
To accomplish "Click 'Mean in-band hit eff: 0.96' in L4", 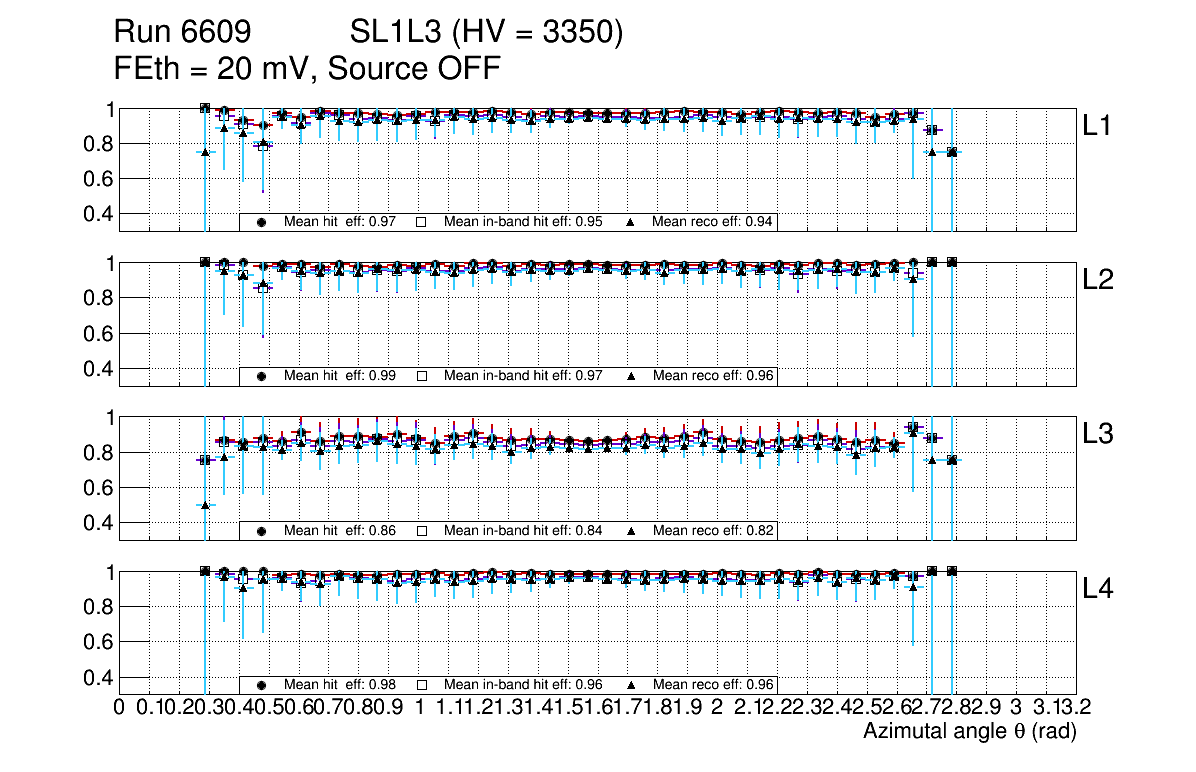I will coord(523,685).
